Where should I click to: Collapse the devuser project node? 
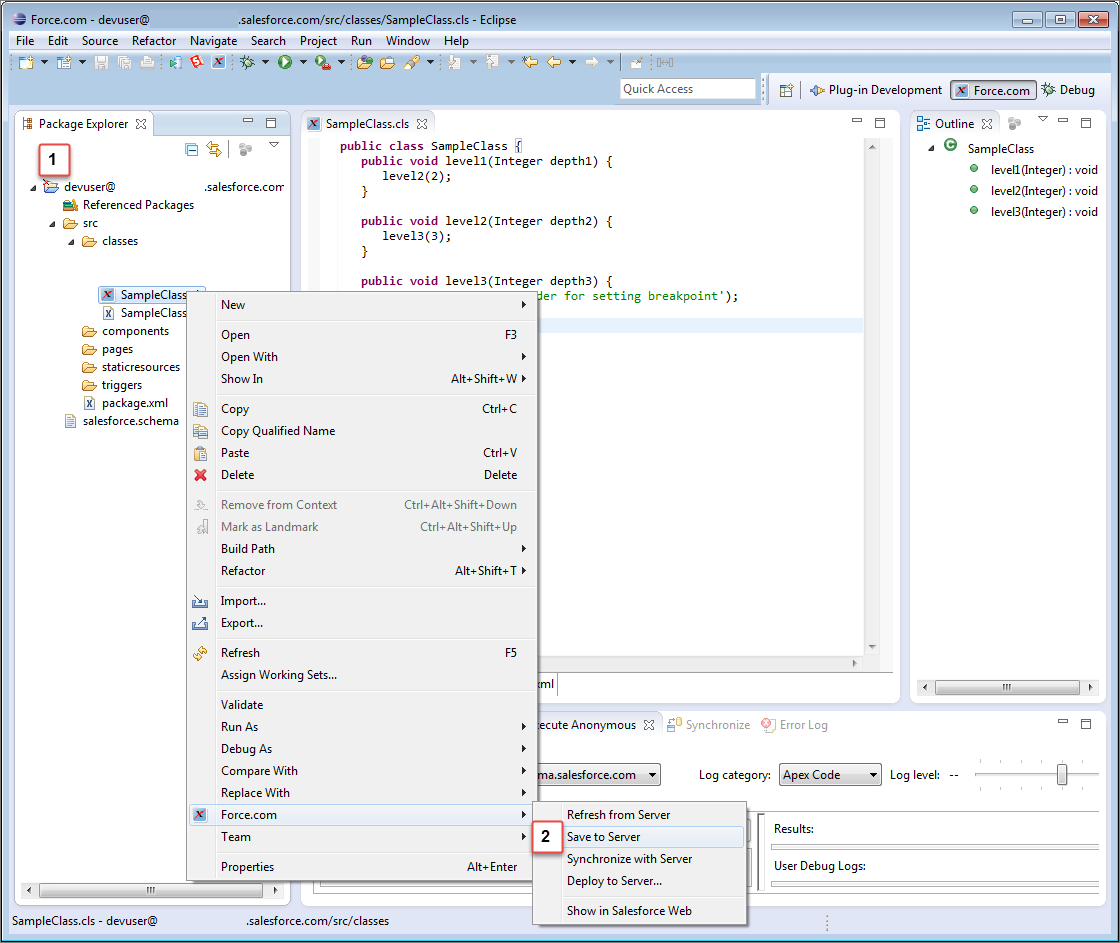tap(33, 188)
